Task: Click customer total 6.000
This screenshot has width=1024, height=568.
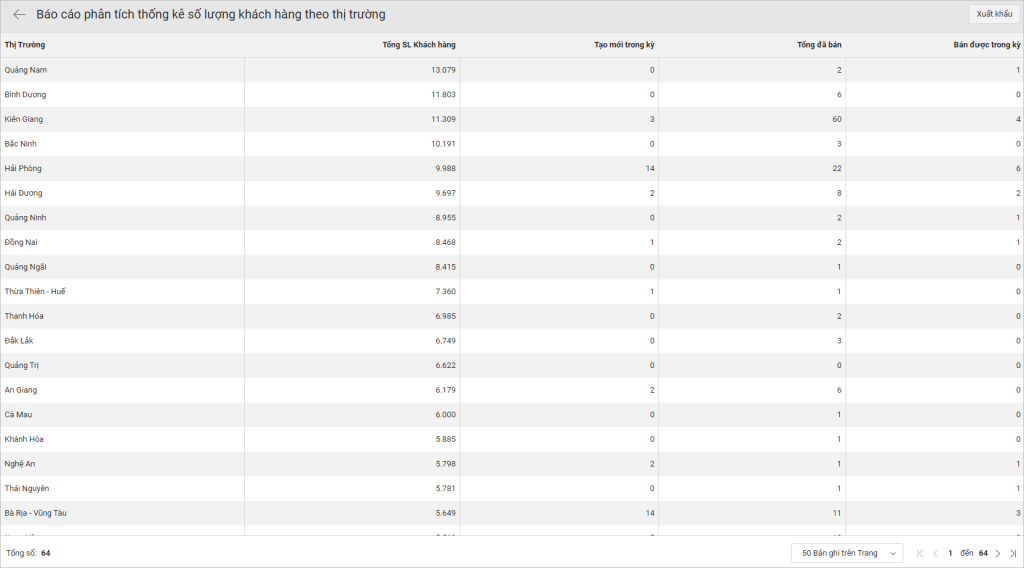Action: pos(445,415)
